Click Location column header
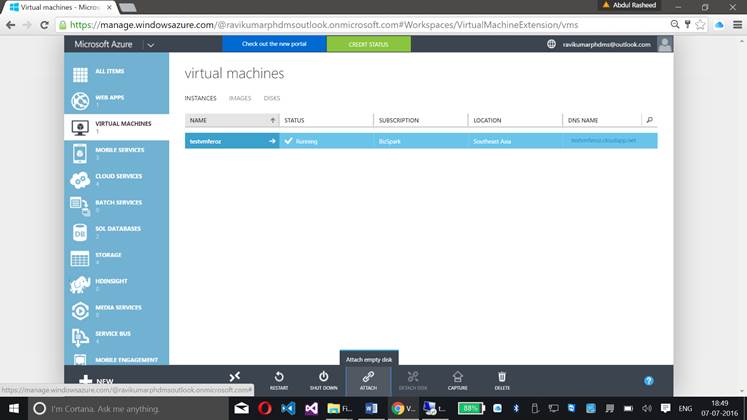Screen dimensions: 747x420 coord(515,120)
